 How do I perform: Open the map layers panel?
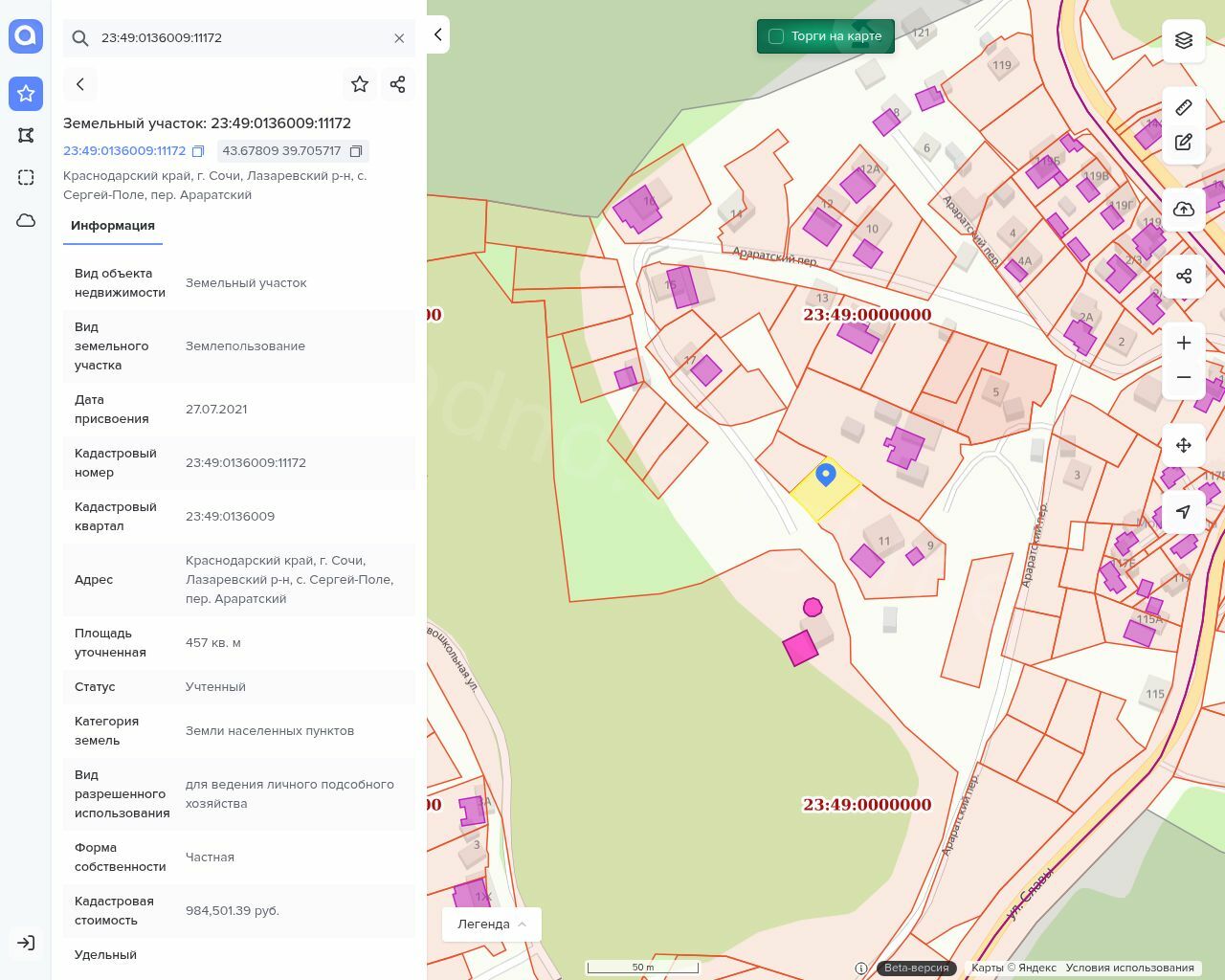pyautogui.click(x=1184, y=40)
